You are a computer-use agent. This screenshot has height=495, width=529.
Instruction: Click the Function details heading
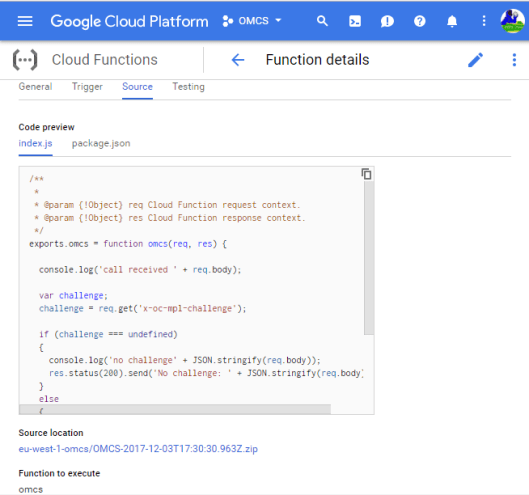[x=317, y=60]
